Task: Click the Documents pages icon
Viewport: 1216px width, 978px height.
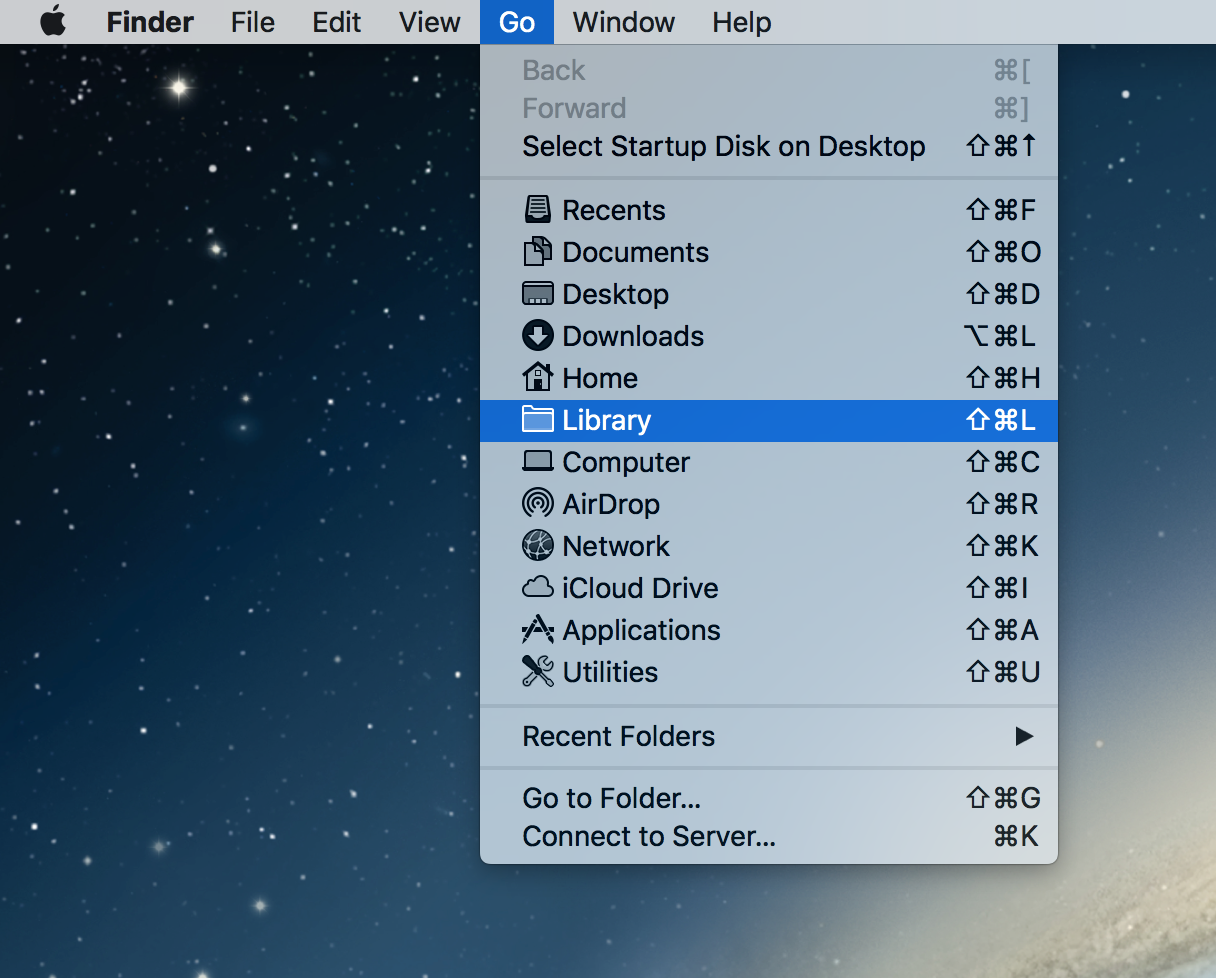Action: click(x=538, y=252)
